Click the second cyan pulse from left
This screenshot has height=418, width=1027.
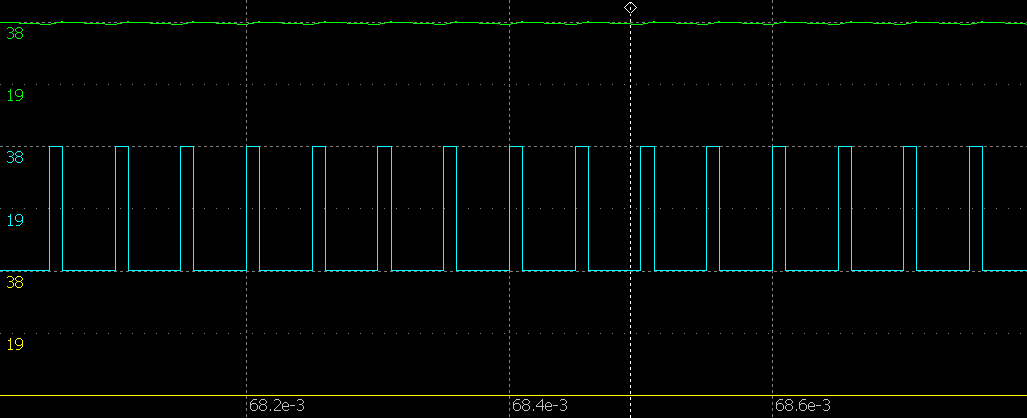[122, 147]
